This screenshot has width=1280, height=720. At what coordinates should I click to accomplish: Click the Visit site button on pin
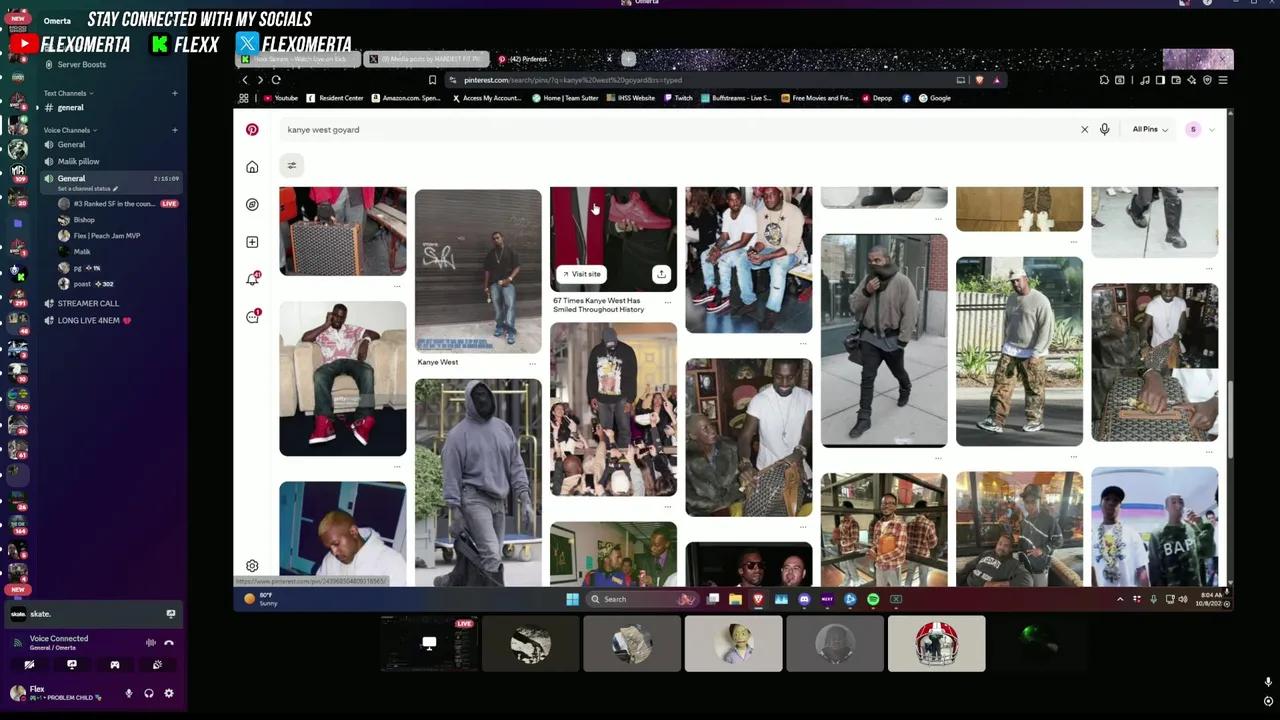pyautogui.click(x=581, y=274)
